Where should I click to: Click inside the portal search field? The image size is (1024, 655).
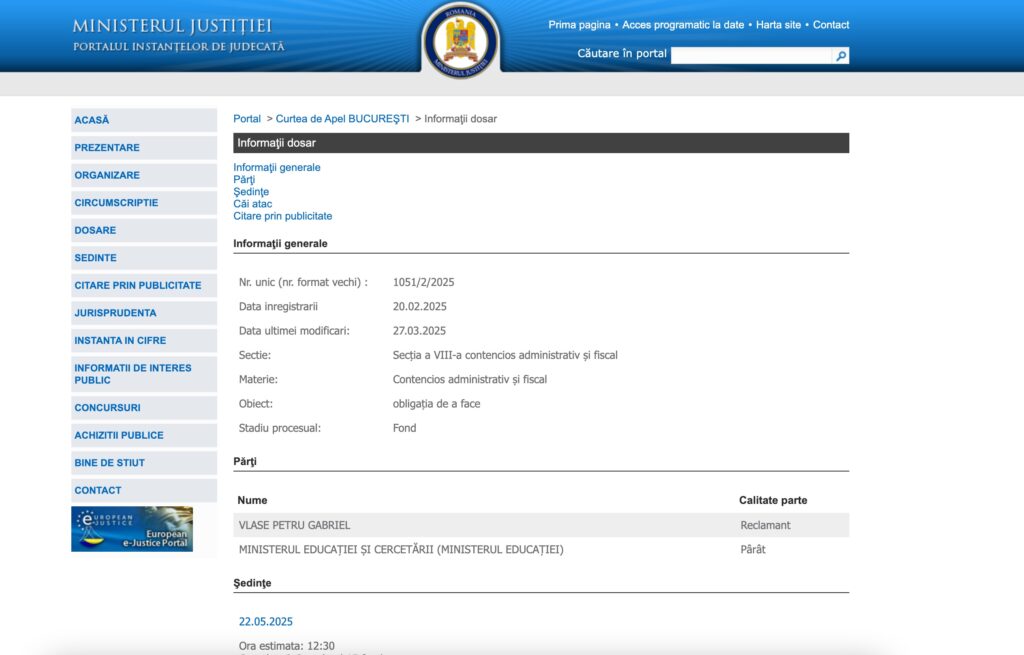coord(751,56)
